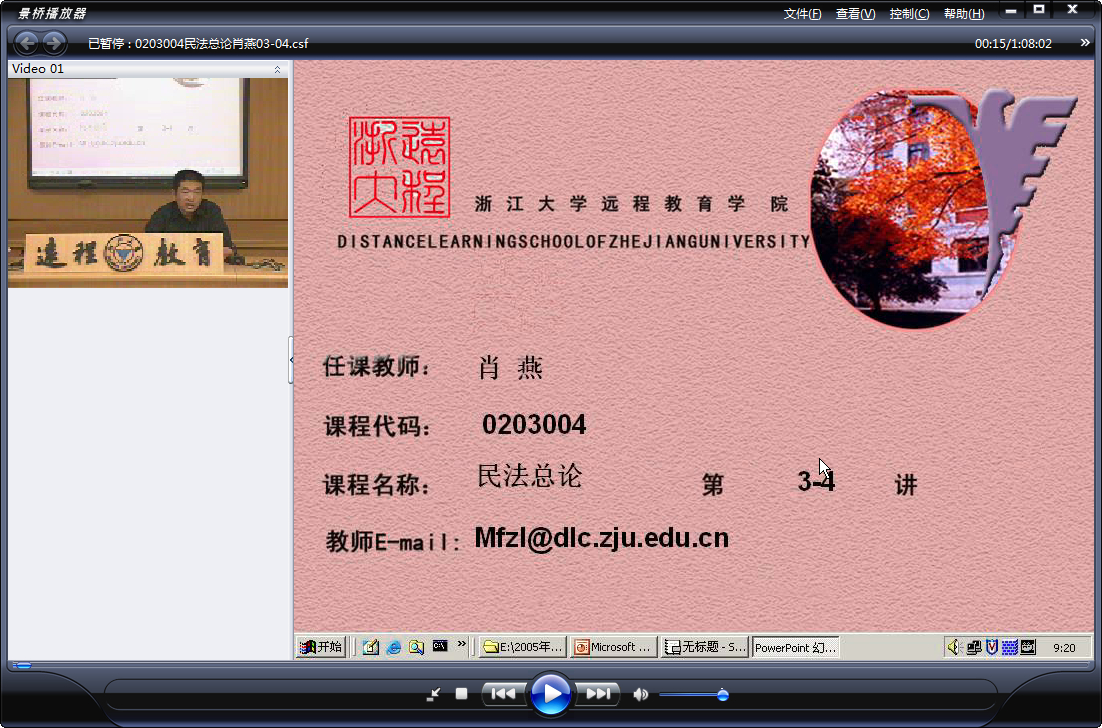Click the course code 0203004

[x=534, y=425]
